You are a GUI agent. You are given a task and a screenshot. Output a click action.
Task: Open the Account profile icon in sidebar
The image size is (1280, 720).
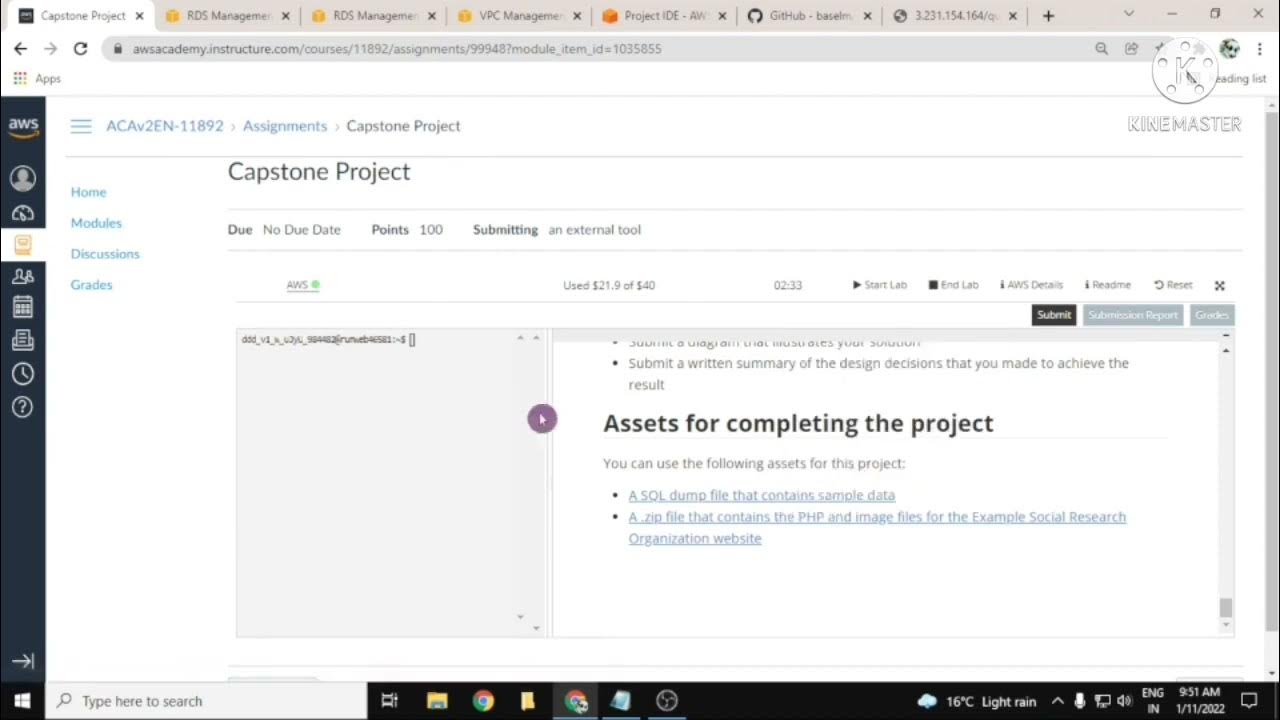pos(23,178)
